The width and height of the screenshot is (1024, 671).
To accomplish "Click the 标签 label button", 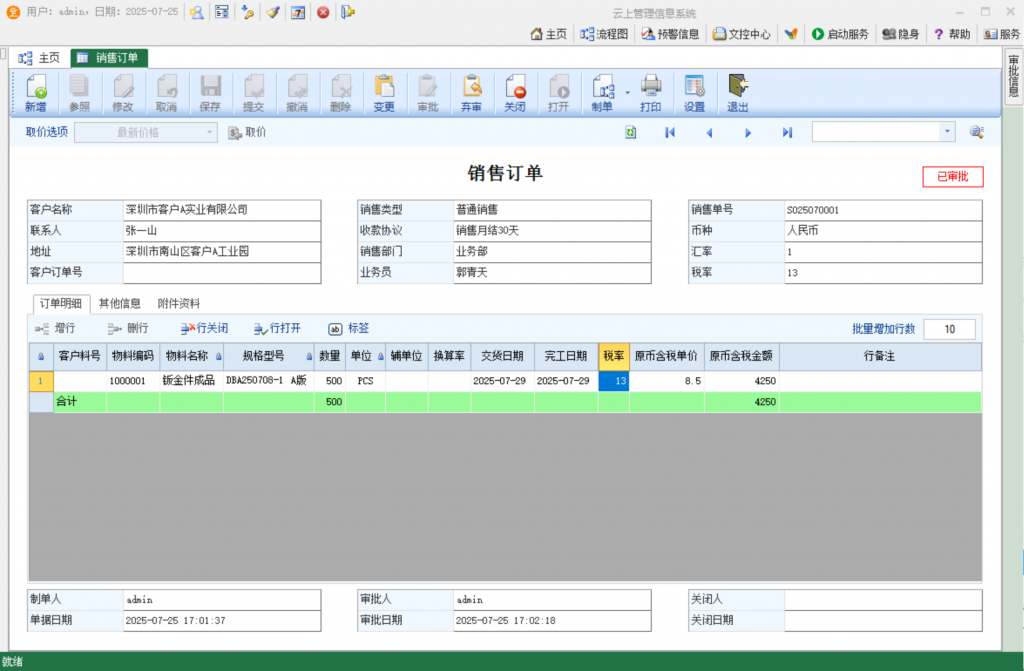I will (x=349, y=329).
